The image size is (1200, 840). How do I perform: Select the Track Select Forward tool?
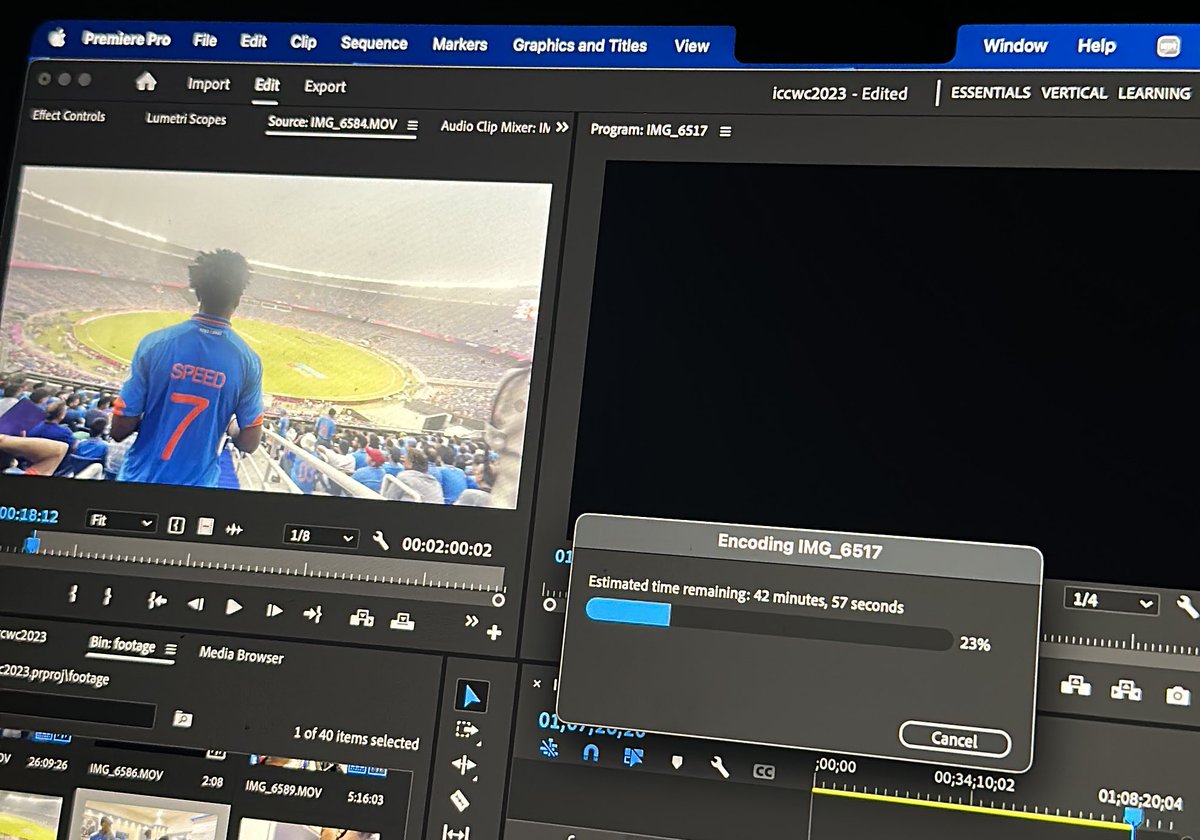[466, 731]
